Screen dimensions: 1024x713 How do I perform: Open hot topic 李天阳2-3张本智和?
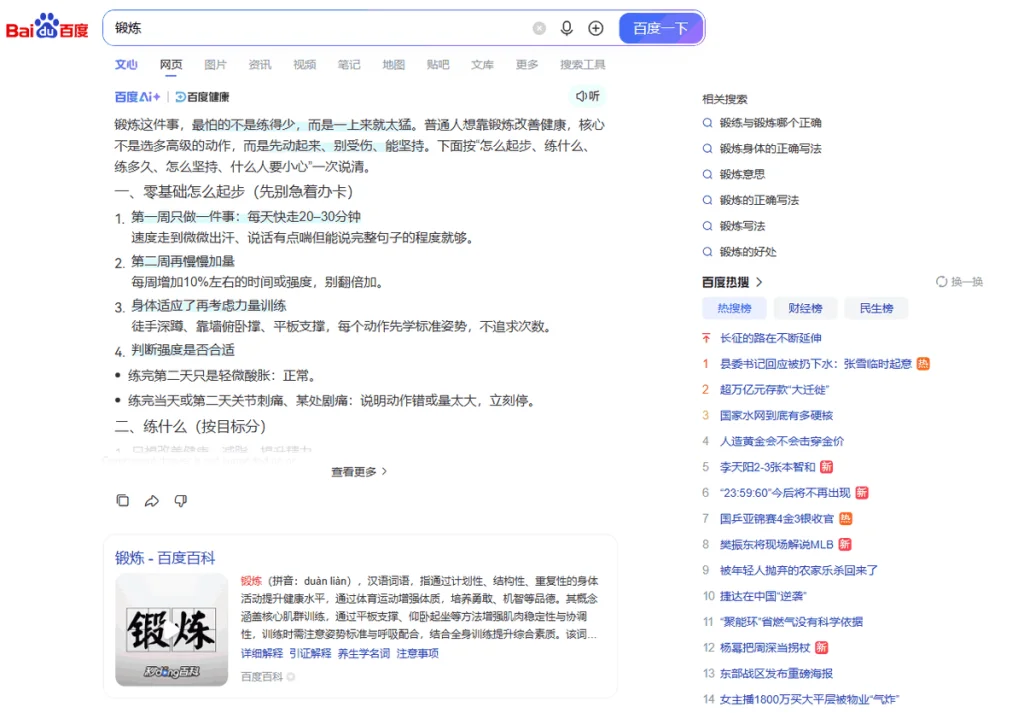768,467
